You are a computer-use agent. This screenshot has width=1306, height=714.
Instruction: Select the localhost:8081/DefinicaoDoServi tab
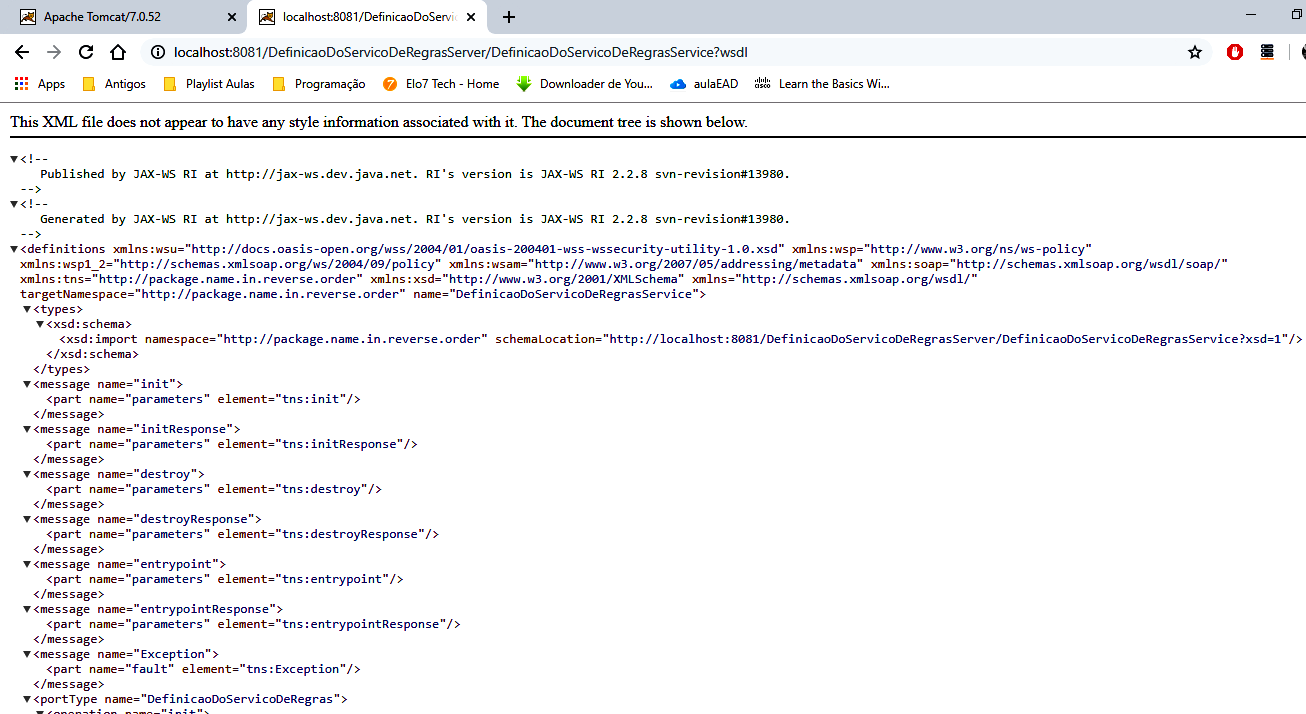360,16
